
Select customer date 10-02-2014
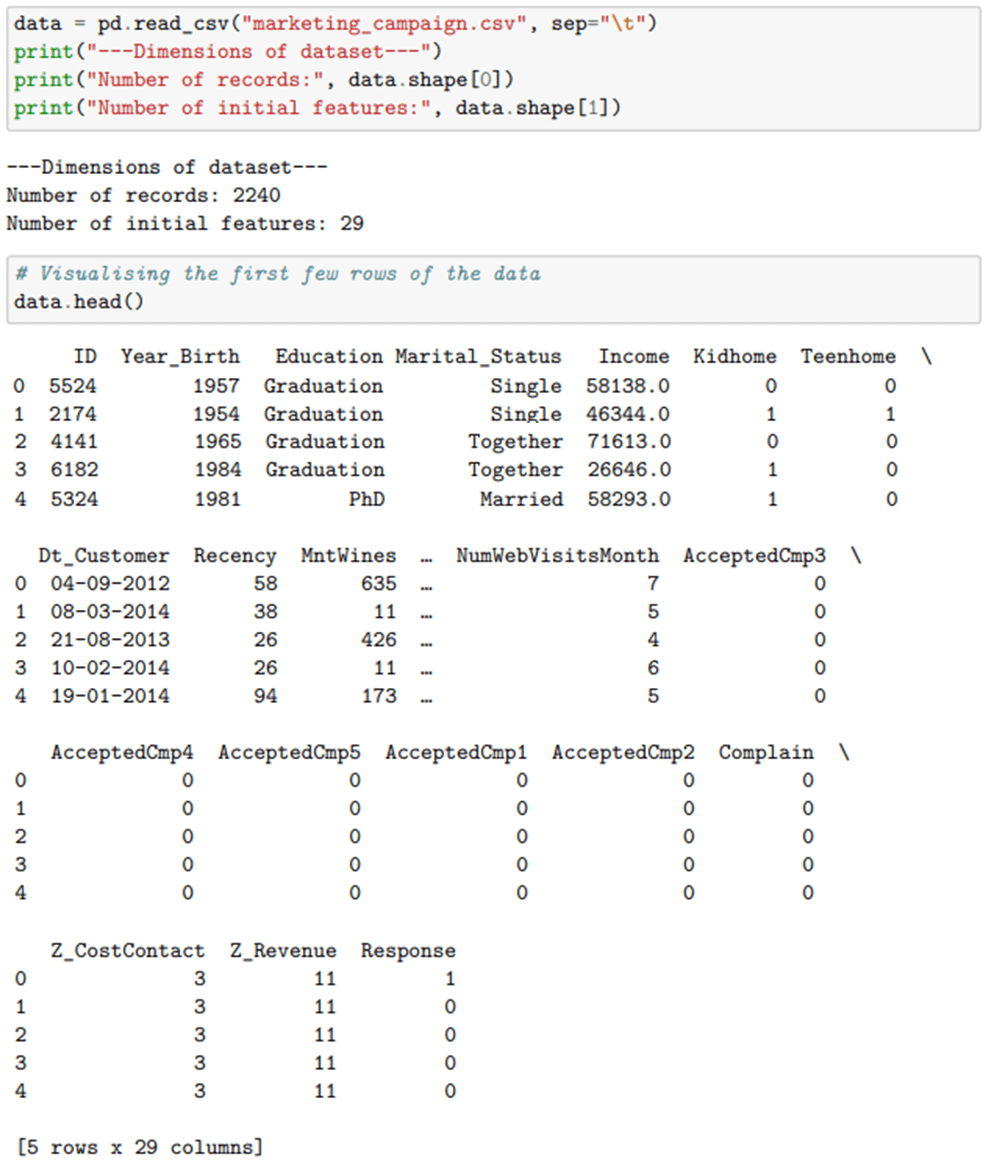click(x=109, y=668)
